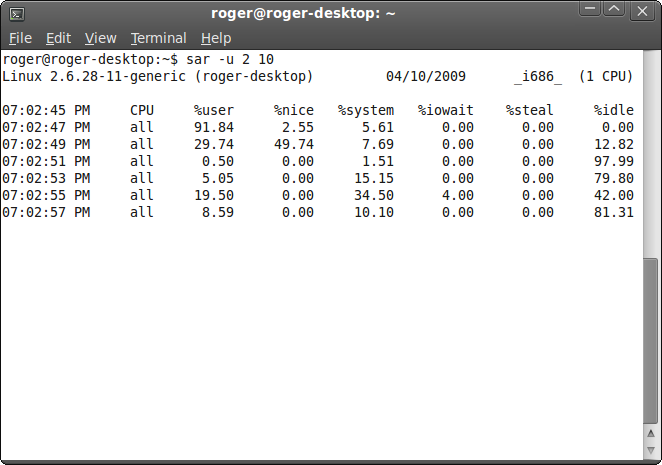The image size is (662, 465).
Task: Click the %nice value 2.55
Action: tap(298, 127)
